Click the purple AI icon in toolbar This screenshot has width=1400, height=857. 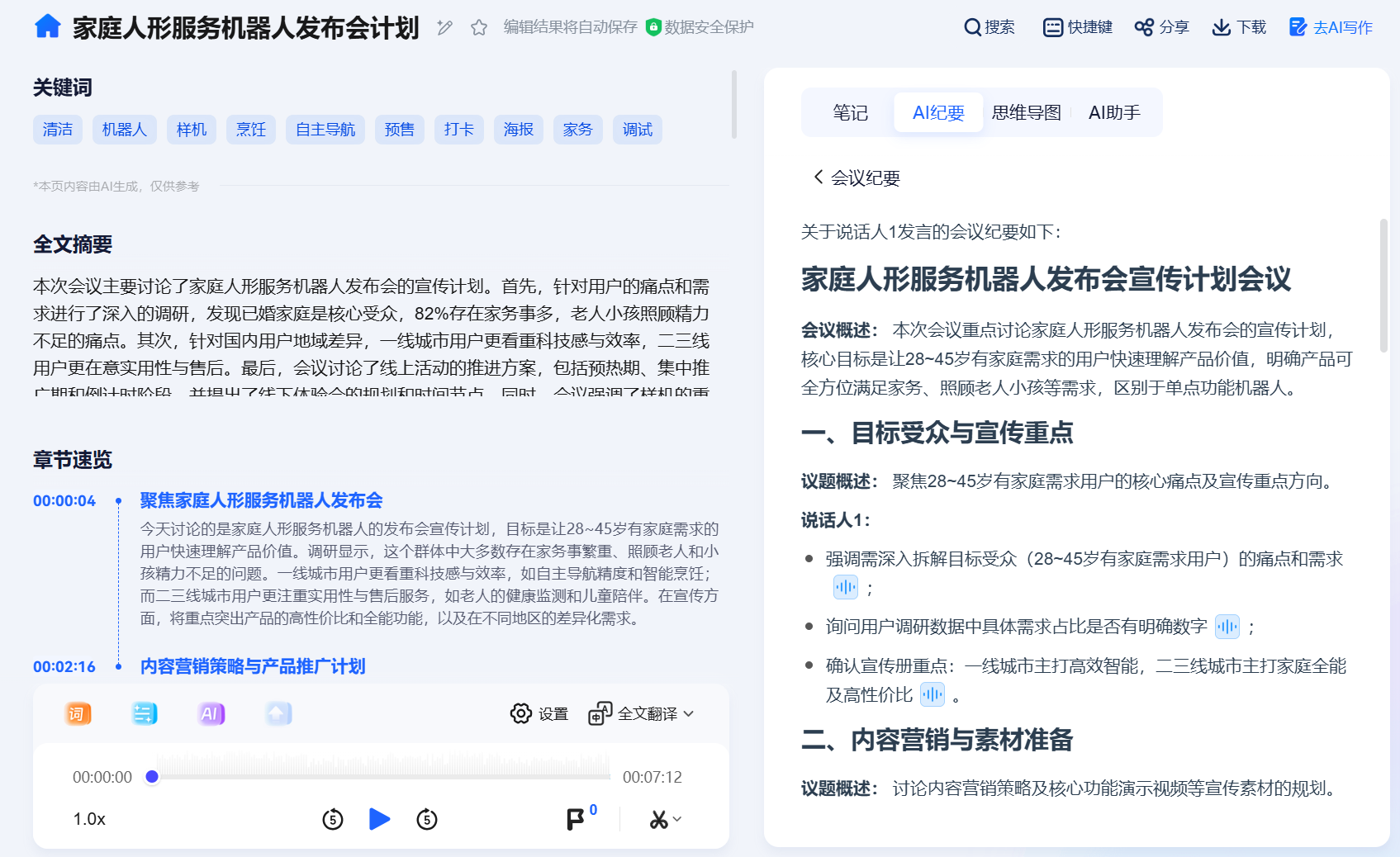pos(211,713)
